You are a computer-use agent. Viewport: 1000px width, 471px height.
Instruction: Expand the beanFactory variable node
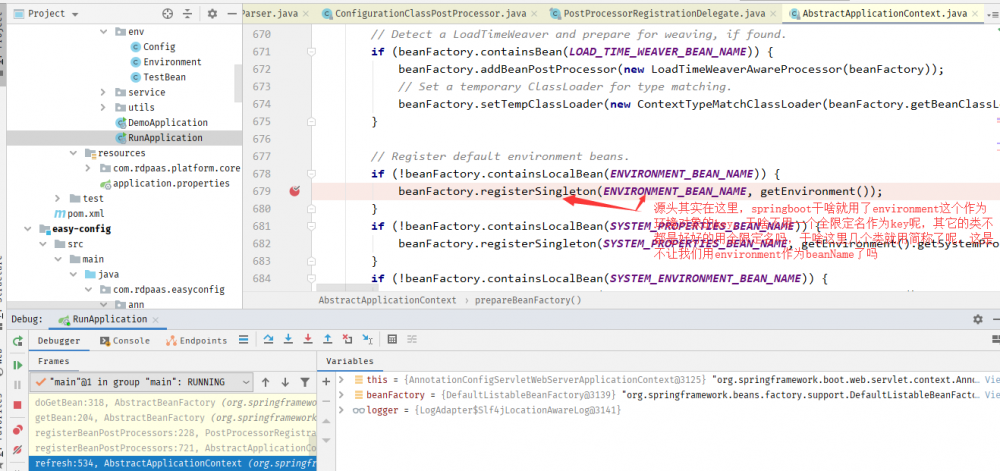342,395
